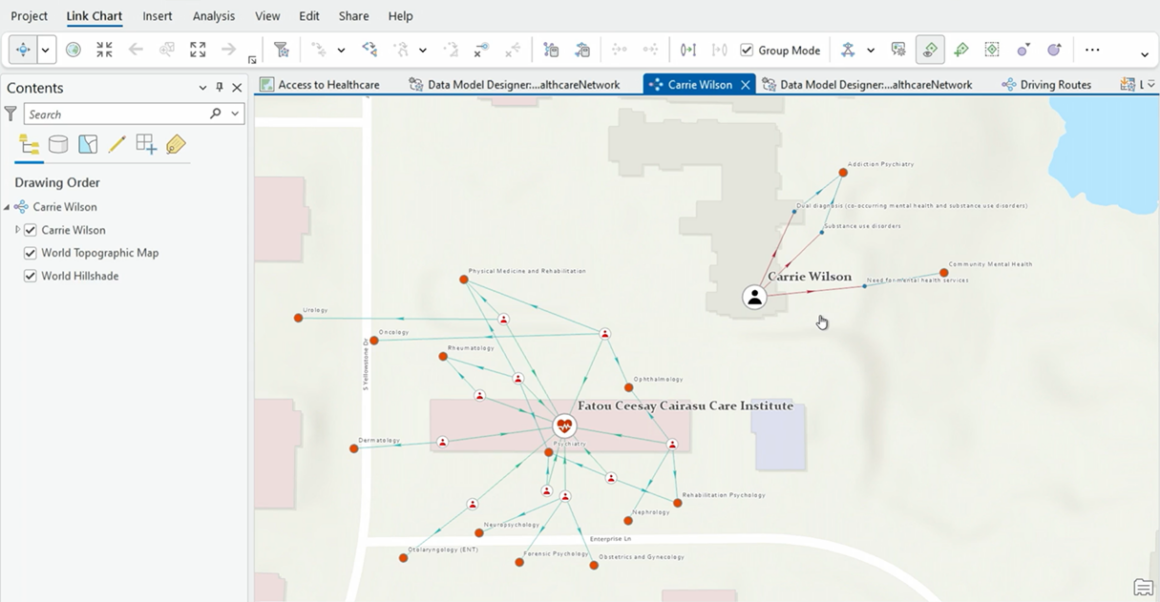Click the green arrow between brackets icon
The height and width of the screenshot is (602, 1160).
point(688,50)
